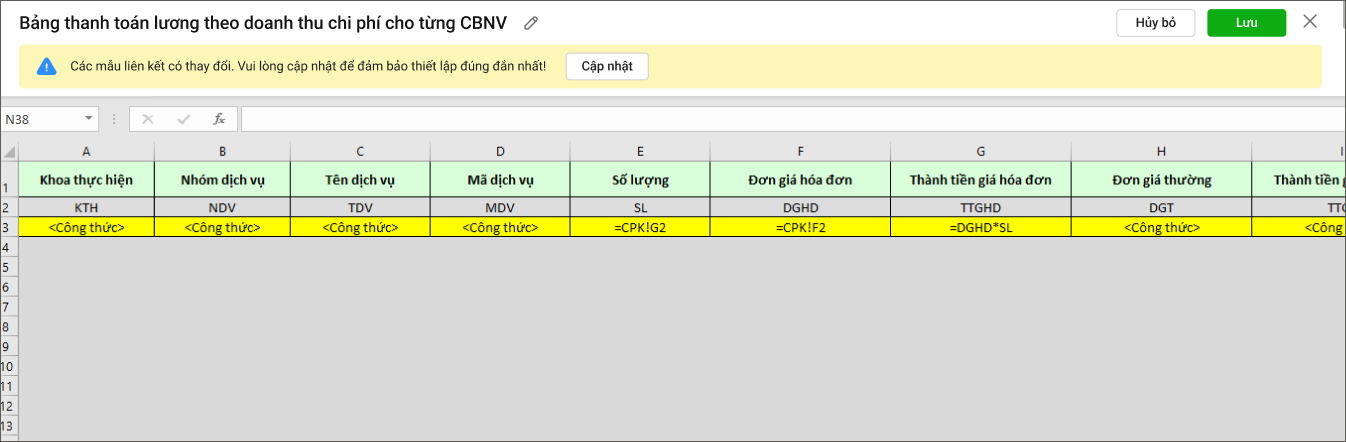
Task: Click in the formula bar input field
Action: coord(790,119)
